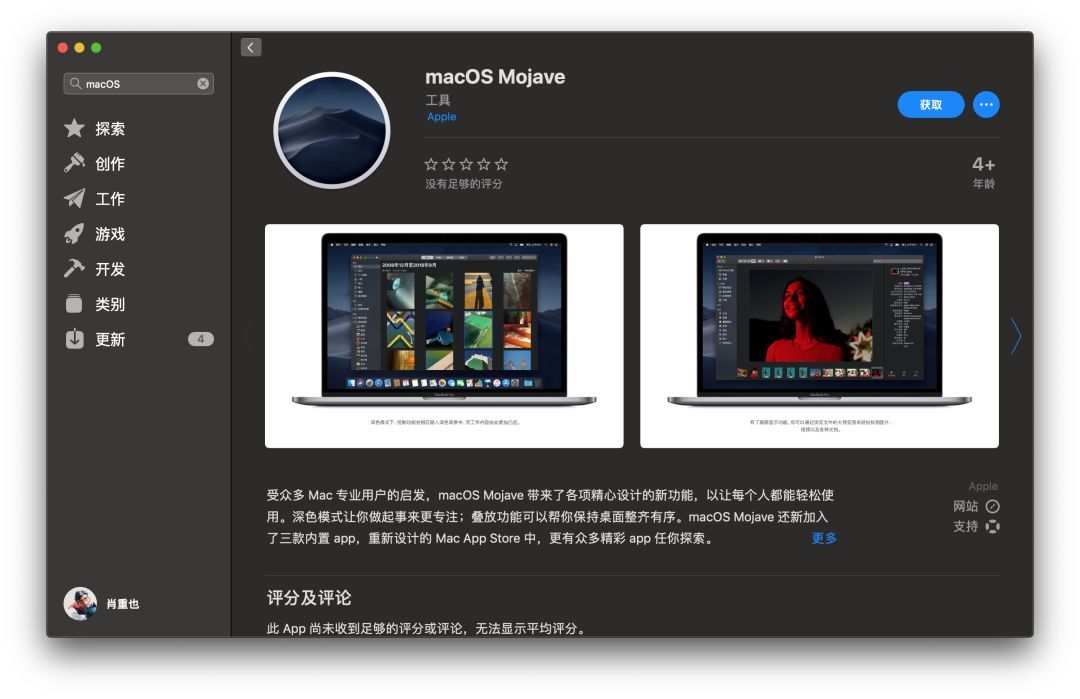
Task: Click the blue 获取 button
Action: (x=931, y=105)
